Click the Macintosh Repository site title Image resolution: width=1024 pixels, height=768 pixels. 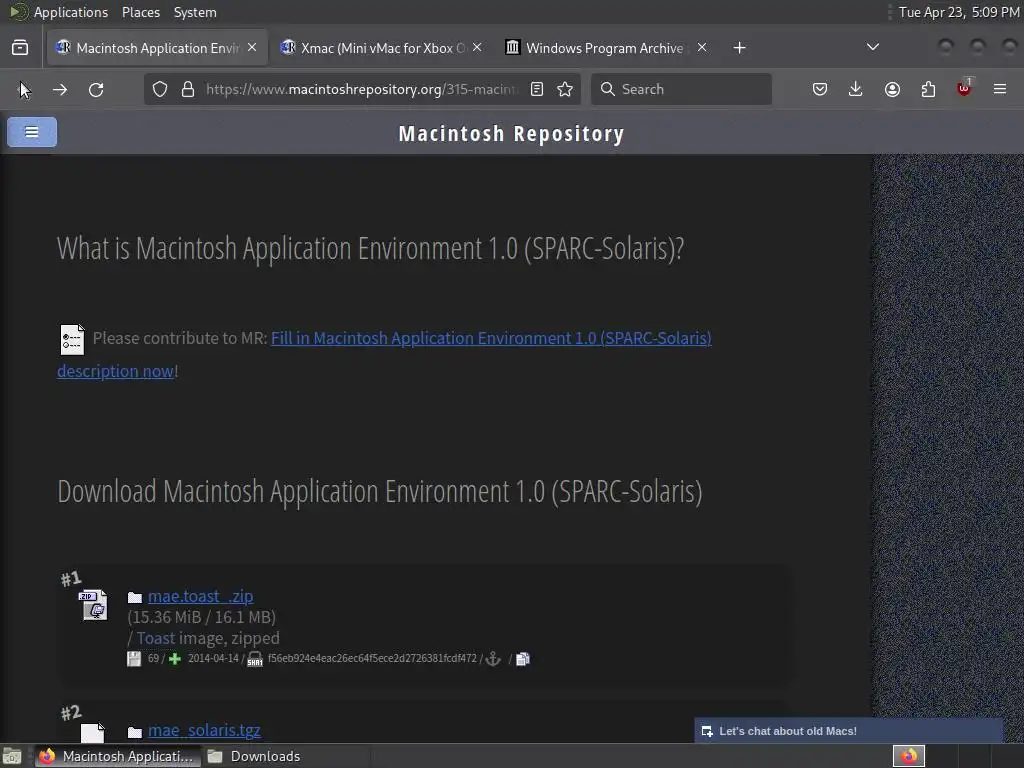pyautogui.click(x=511, y=133)
